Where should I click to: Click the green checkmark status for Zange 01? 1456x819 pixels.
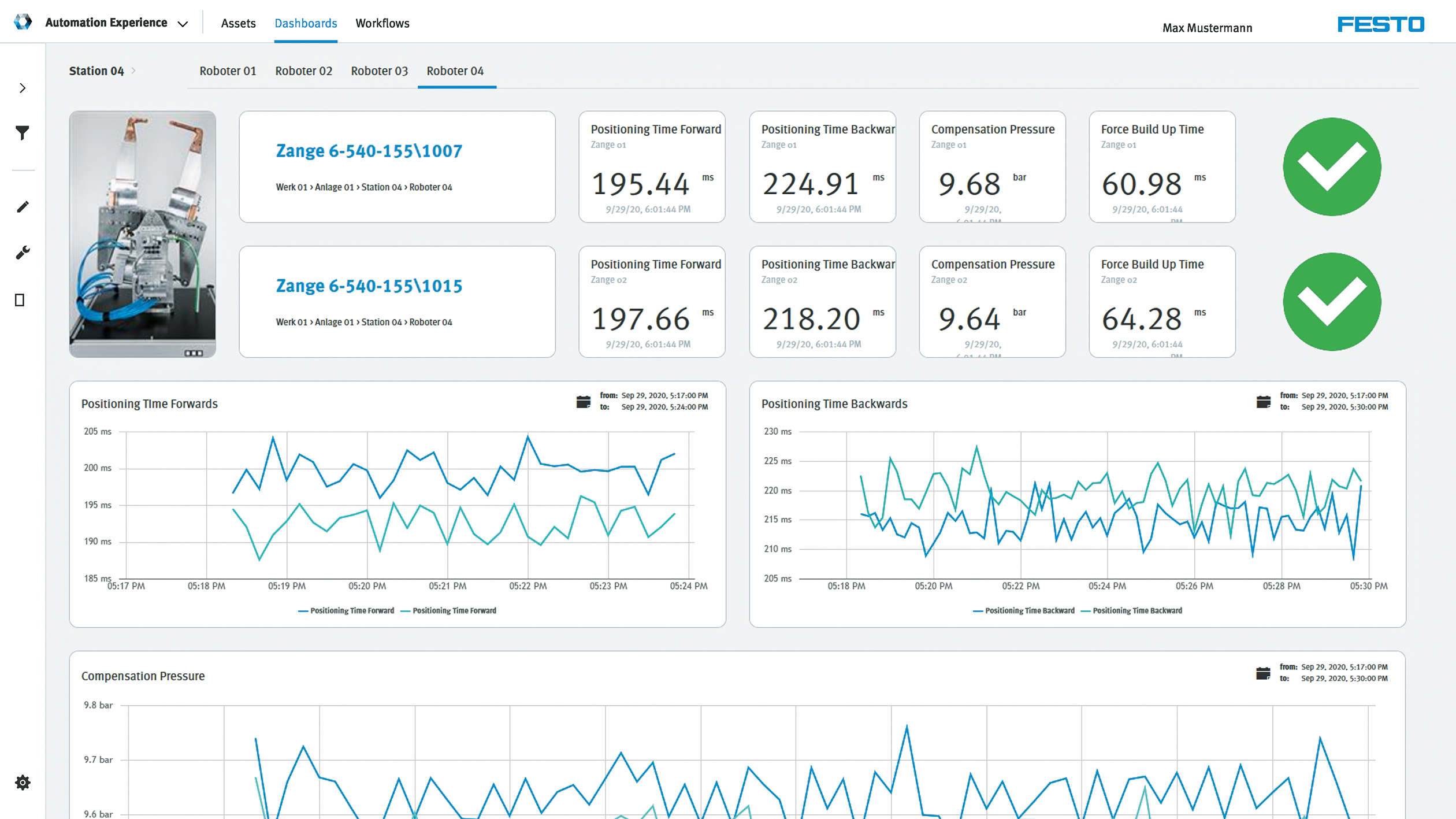click(1331, 167)
